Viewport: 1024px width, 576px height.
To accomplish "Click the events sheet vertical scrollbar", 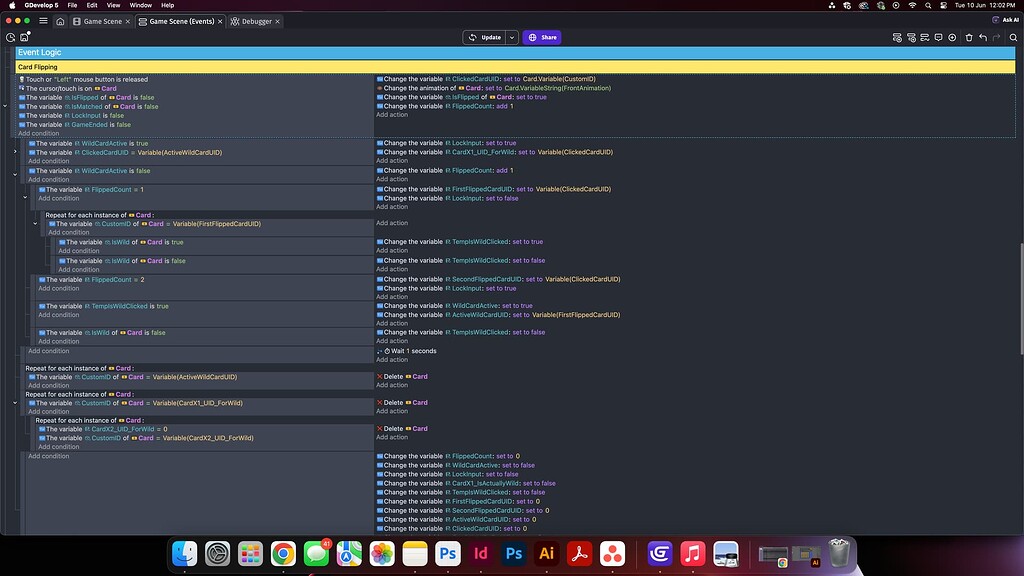I will (1021, 298).
